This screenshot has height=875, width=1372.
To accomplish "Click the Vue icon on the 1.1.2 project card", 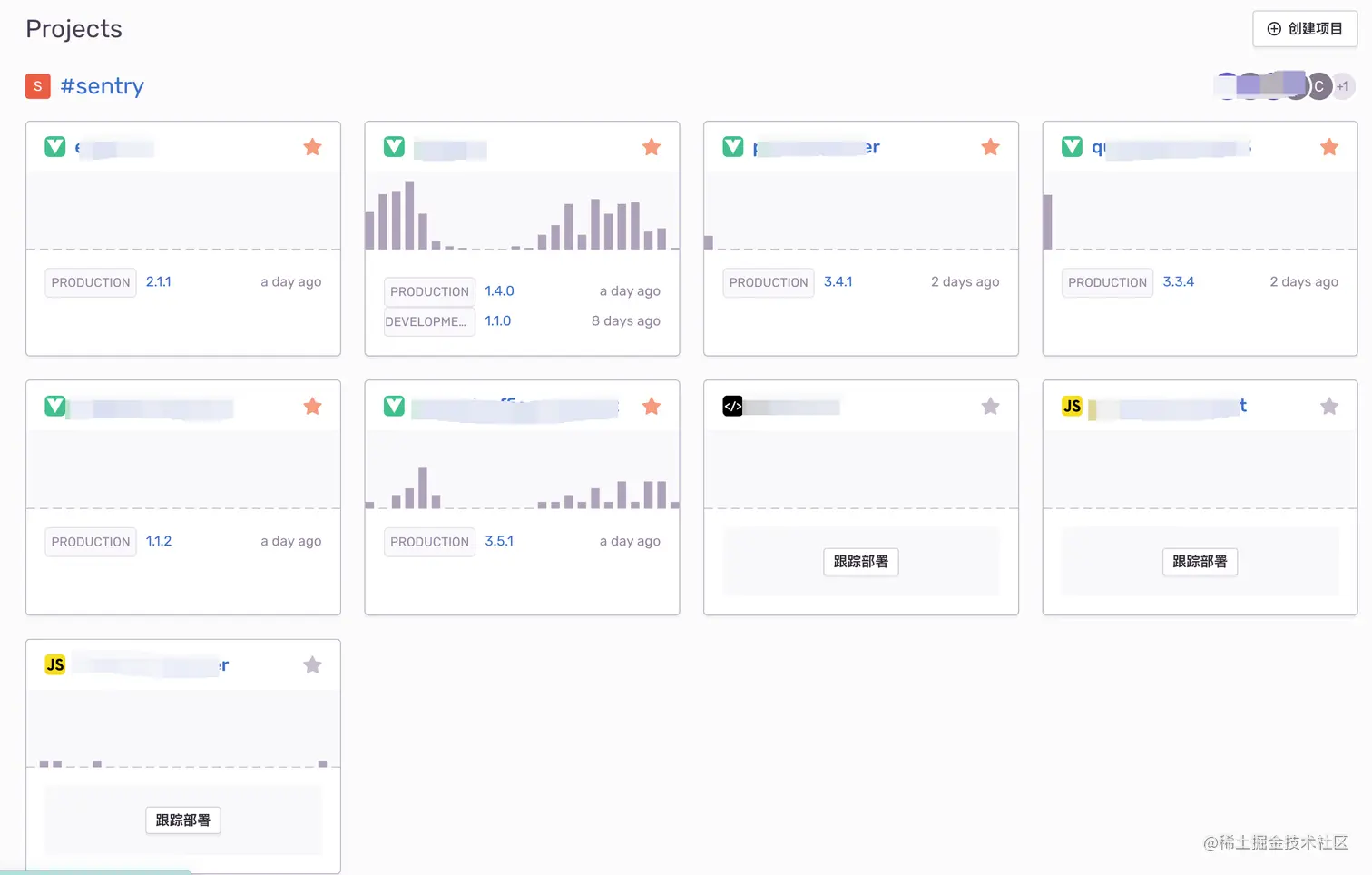I will tap(55, 406).
